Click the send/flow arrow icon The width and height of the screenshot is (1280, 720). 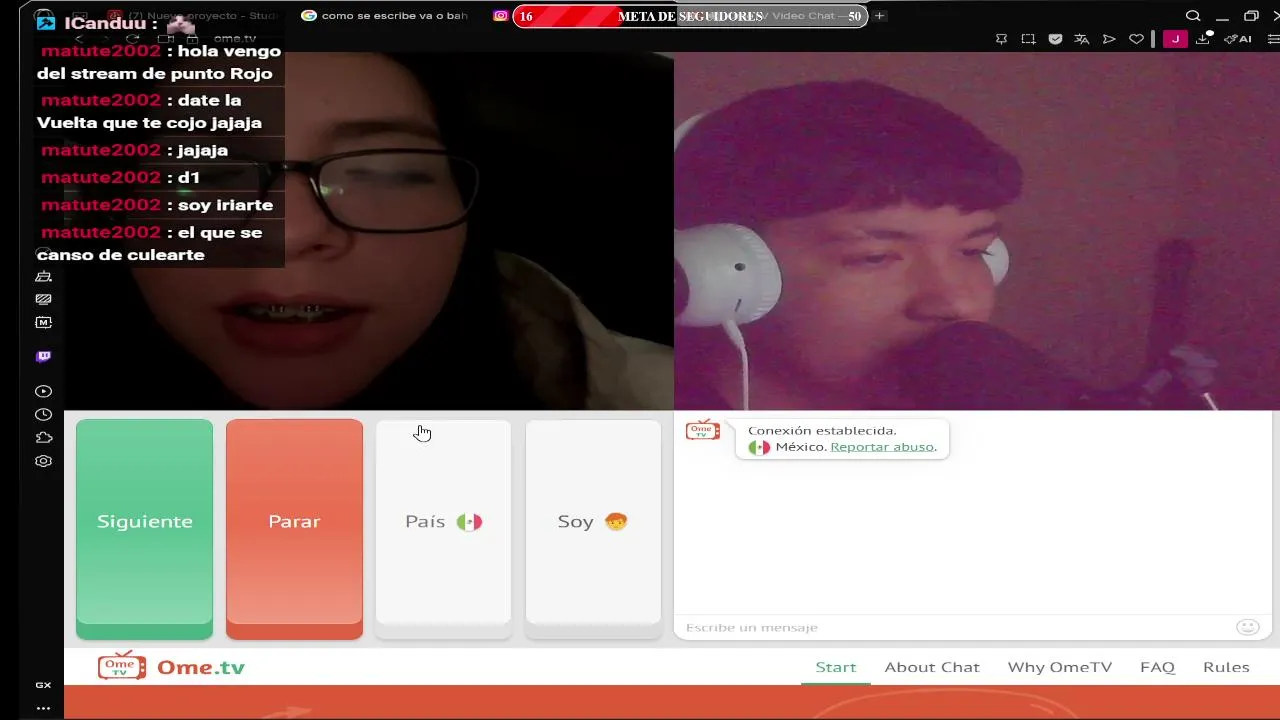pos(1109,39)
